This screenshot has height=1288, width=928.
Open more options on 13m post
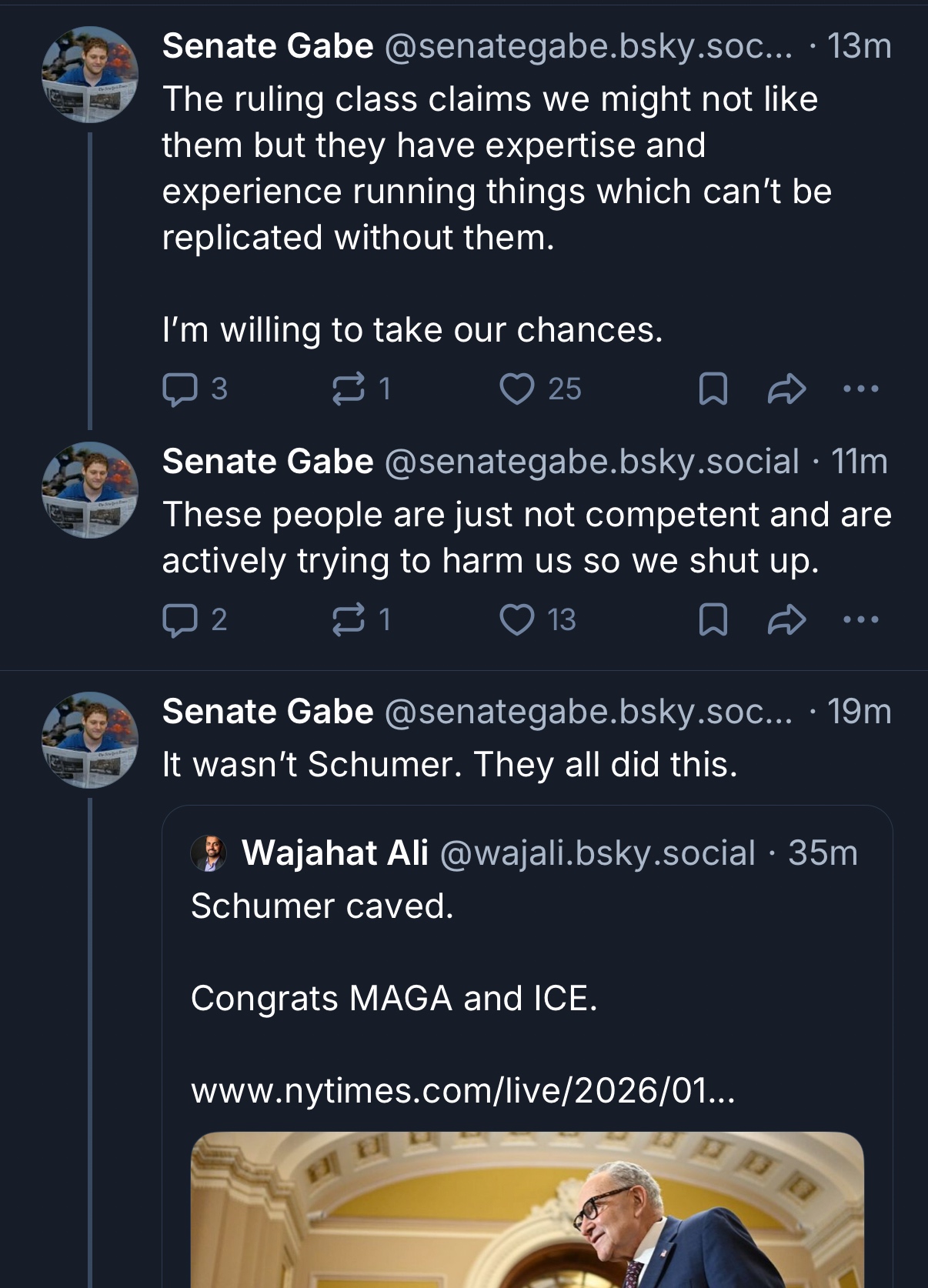coord(860,389)
